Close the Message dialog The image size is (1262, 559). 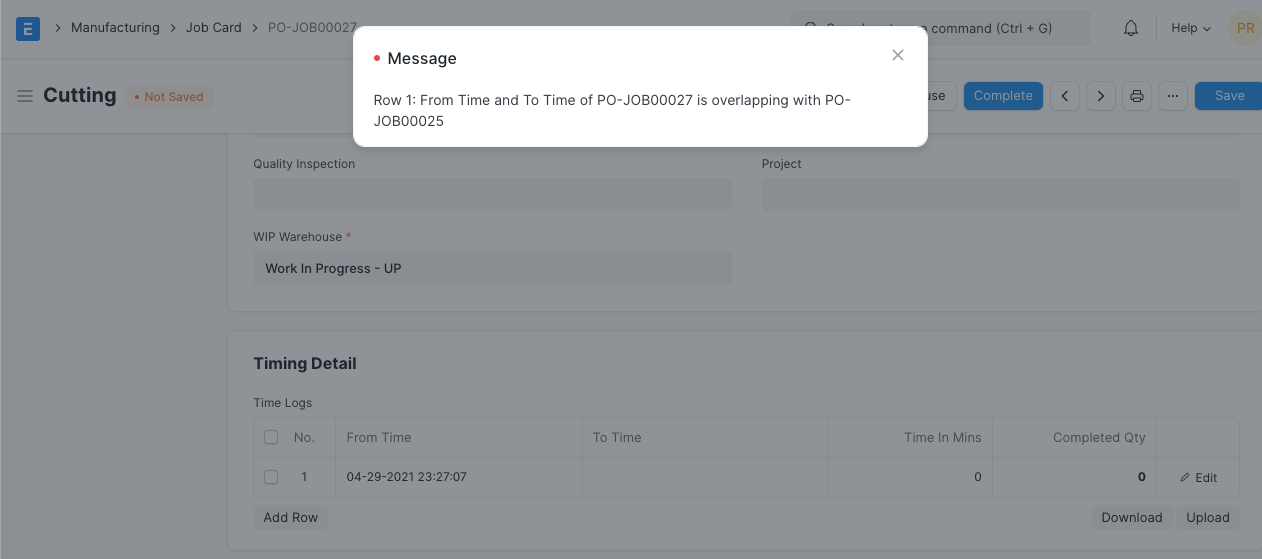[897, 56]
